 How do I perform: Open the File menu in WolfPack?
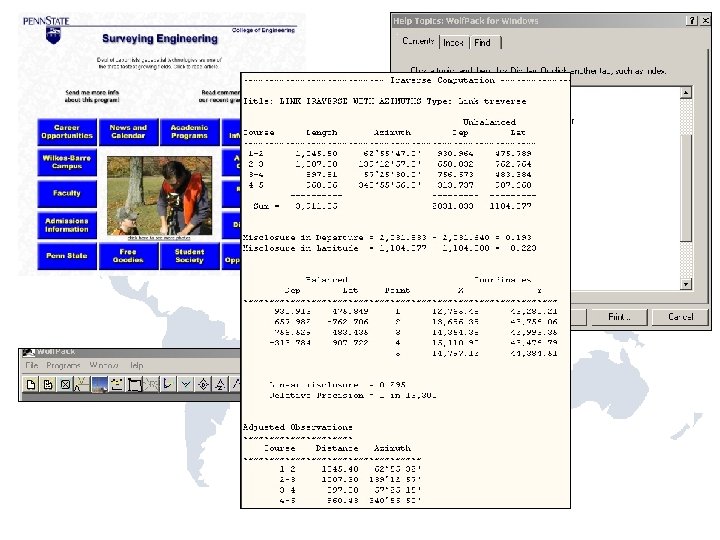(32, 366)
